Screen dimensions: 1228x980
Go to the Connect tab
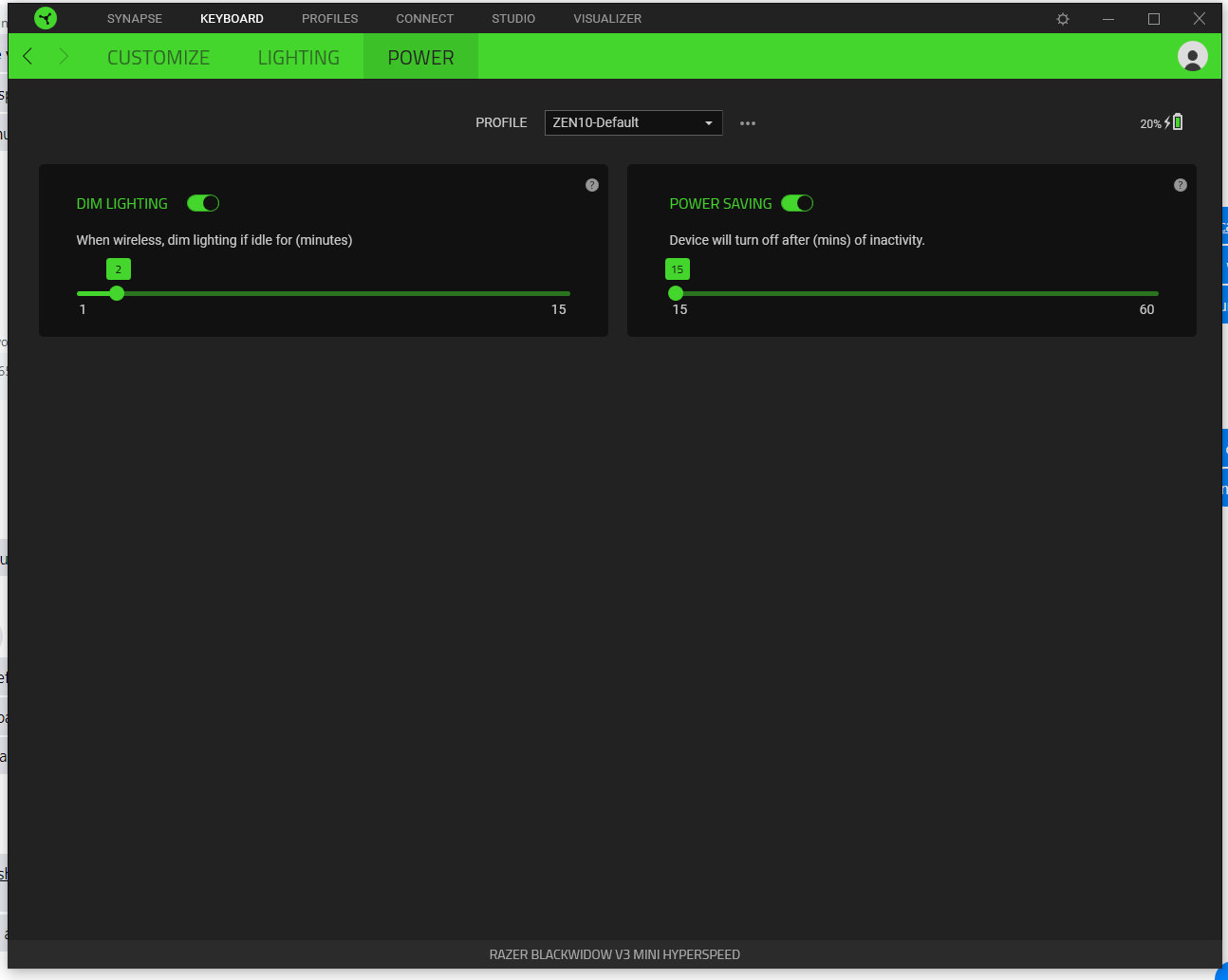tap(425, 18)
